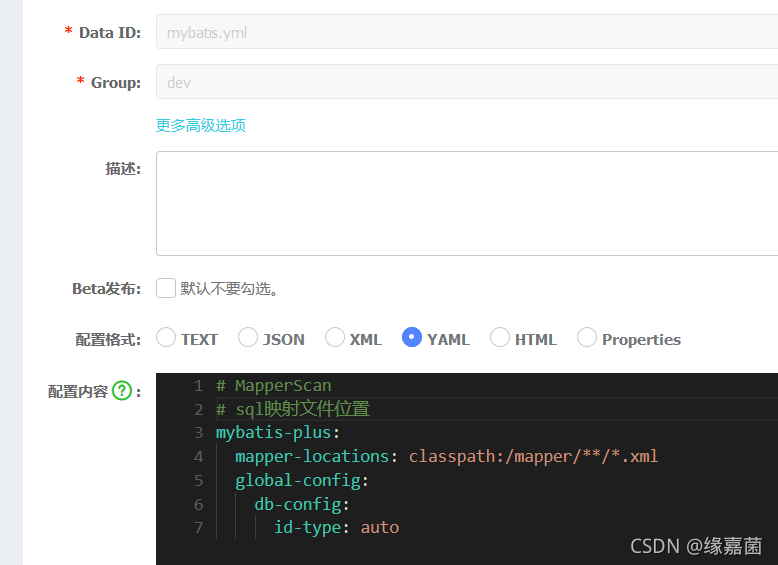Click the 'mybatis-plus:' line in editor
The height and width of the screenshot is (565, 778).
click(x=278, y=433)
